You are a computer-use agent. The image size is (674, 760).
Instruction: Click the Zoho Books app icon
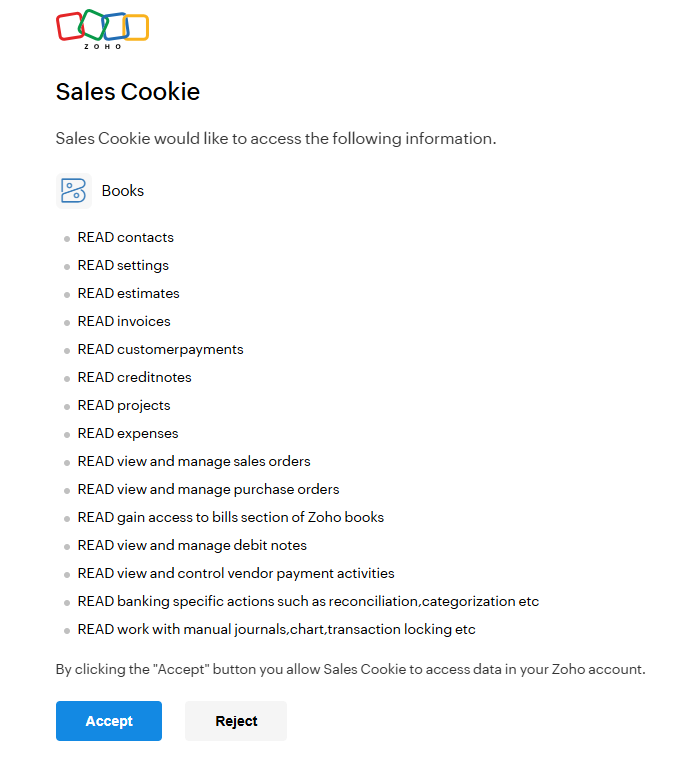[x=74, y=191]
